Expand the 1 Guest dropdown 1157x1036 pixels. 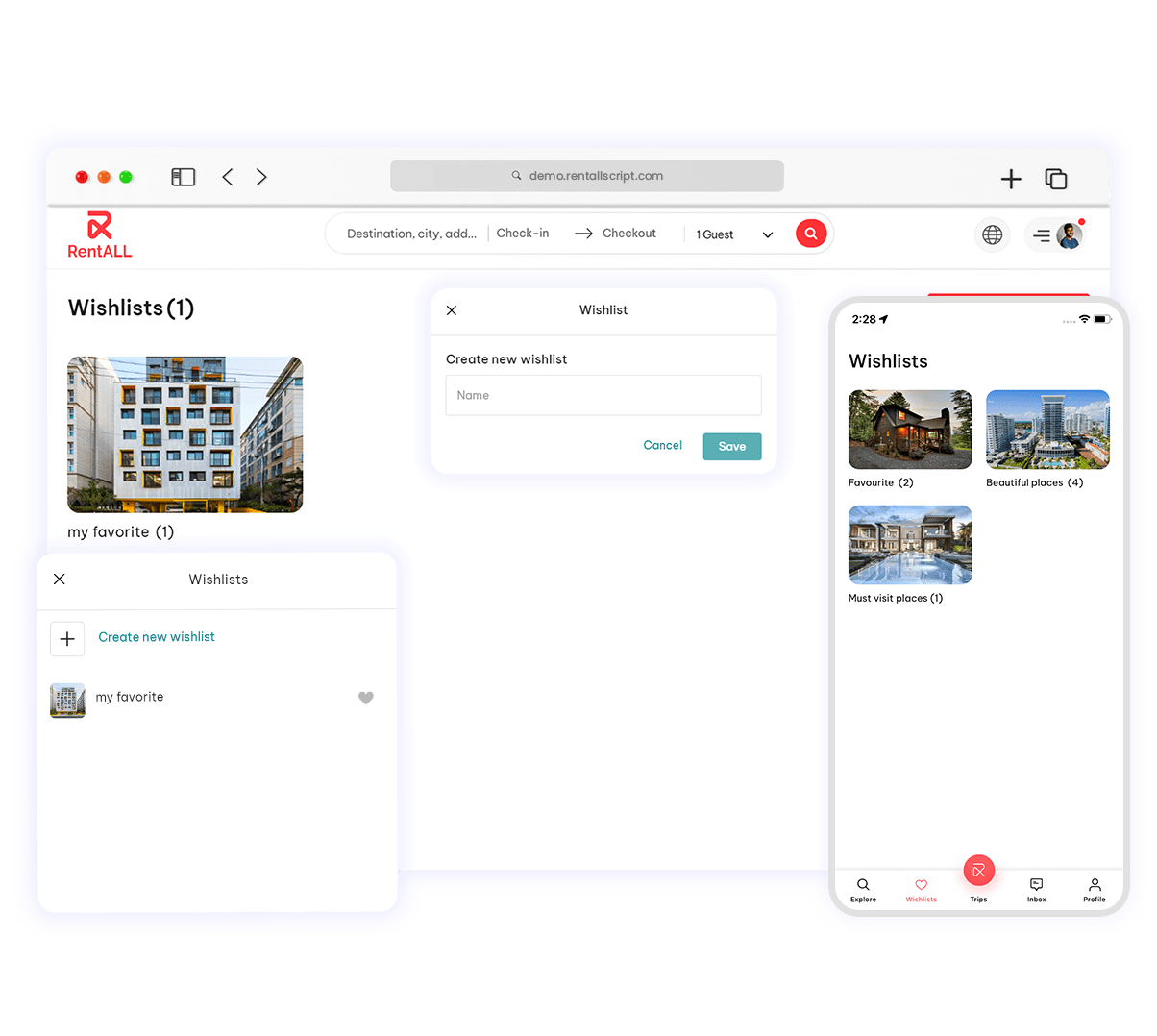coord(767,234)
